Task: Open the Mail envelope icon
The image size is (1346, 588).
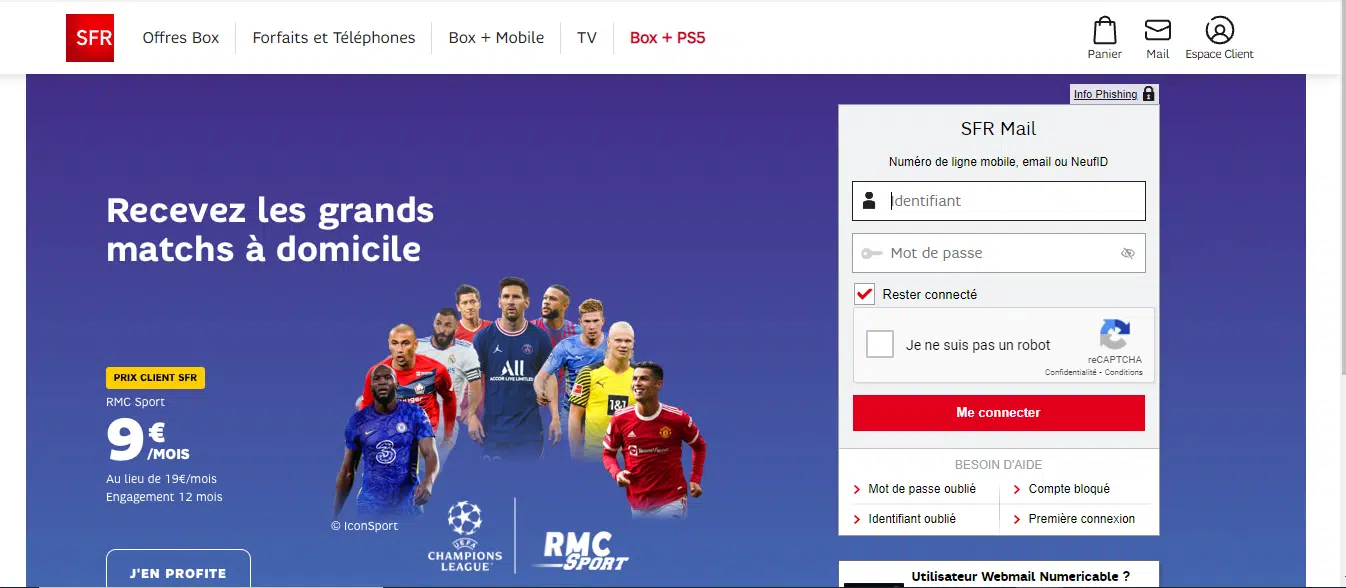Action: tap(1158, 30)
